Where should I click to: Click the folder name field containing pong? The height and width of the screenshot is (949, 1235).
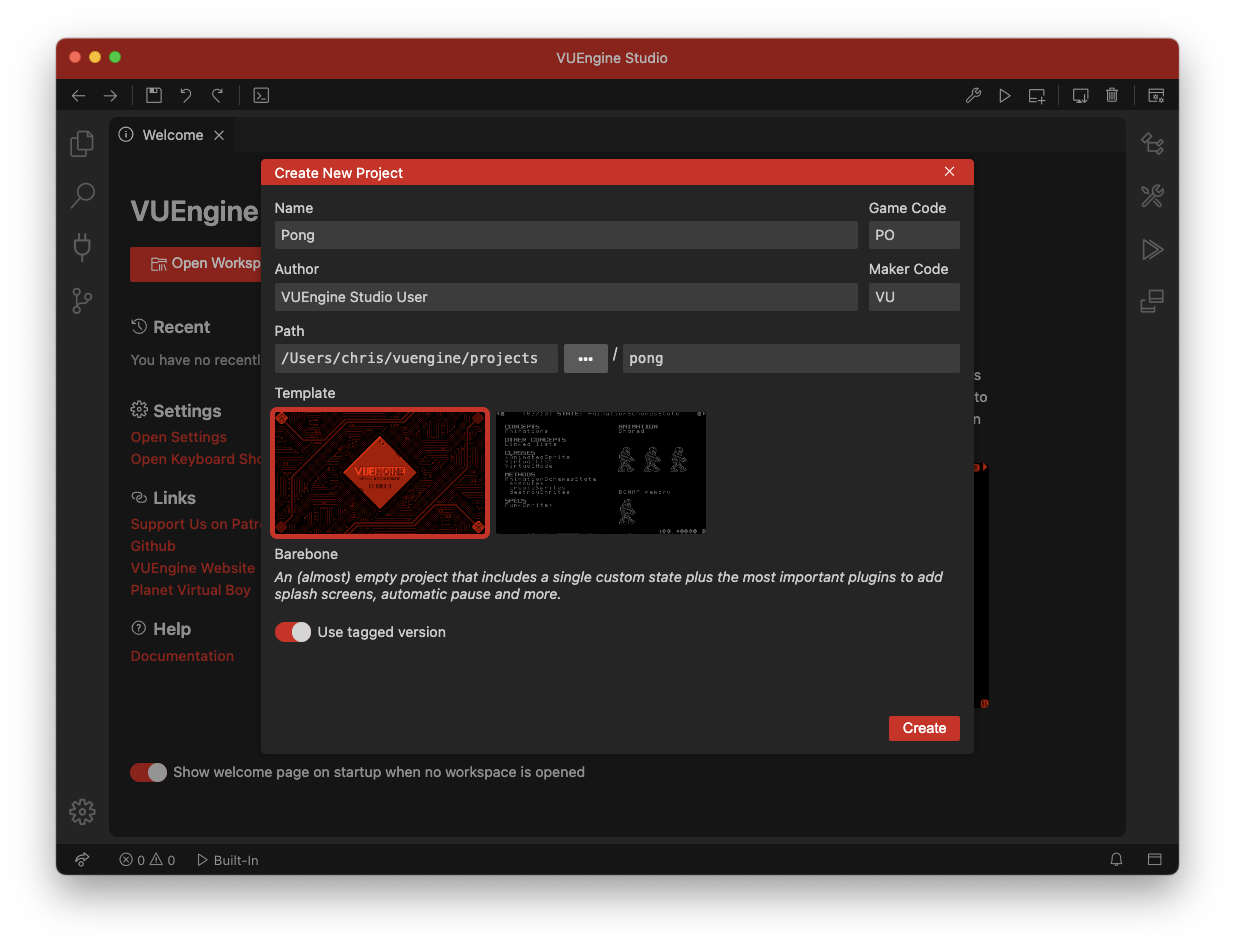[791, 358]
